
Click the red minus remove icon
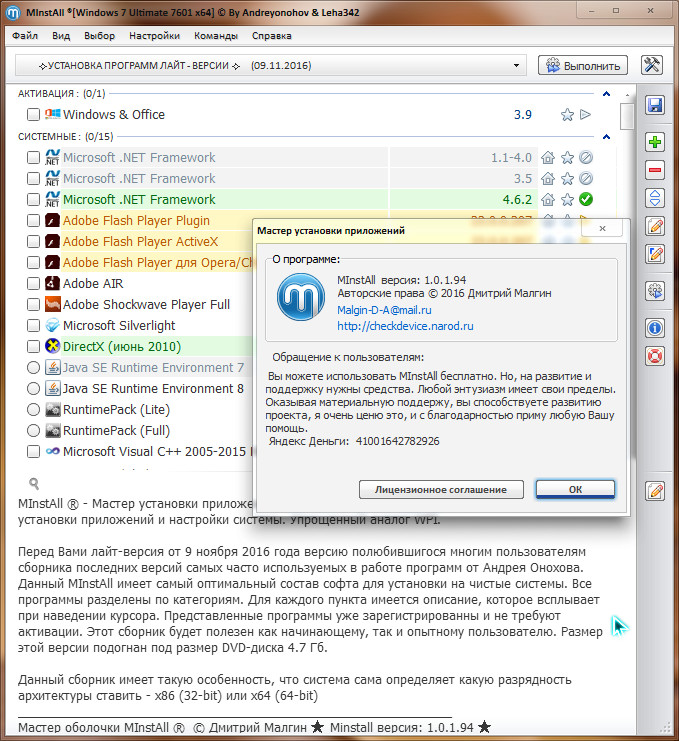655,170
